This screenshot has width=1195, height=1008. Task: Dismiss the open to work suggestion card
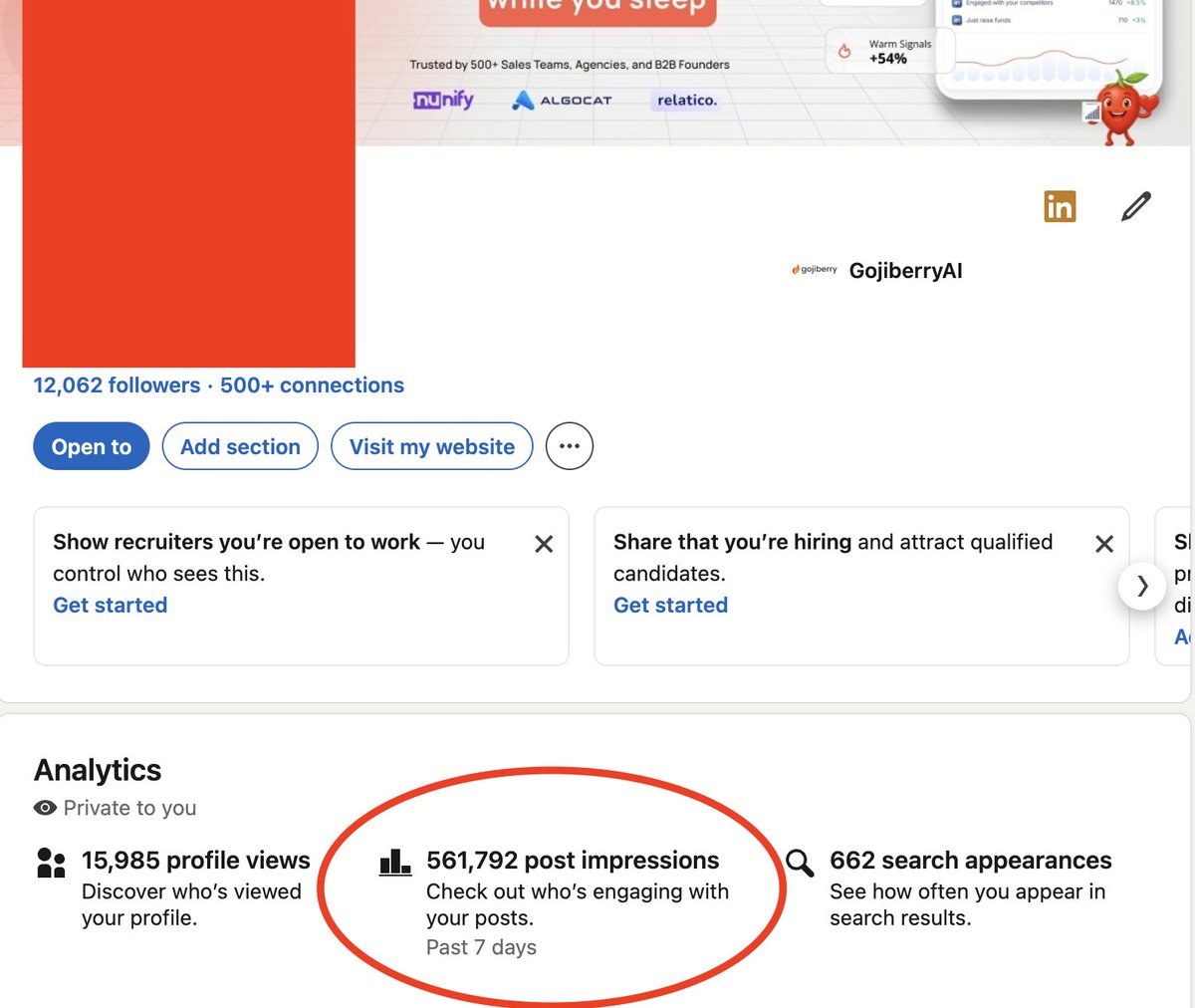click(x=544, y=544)
